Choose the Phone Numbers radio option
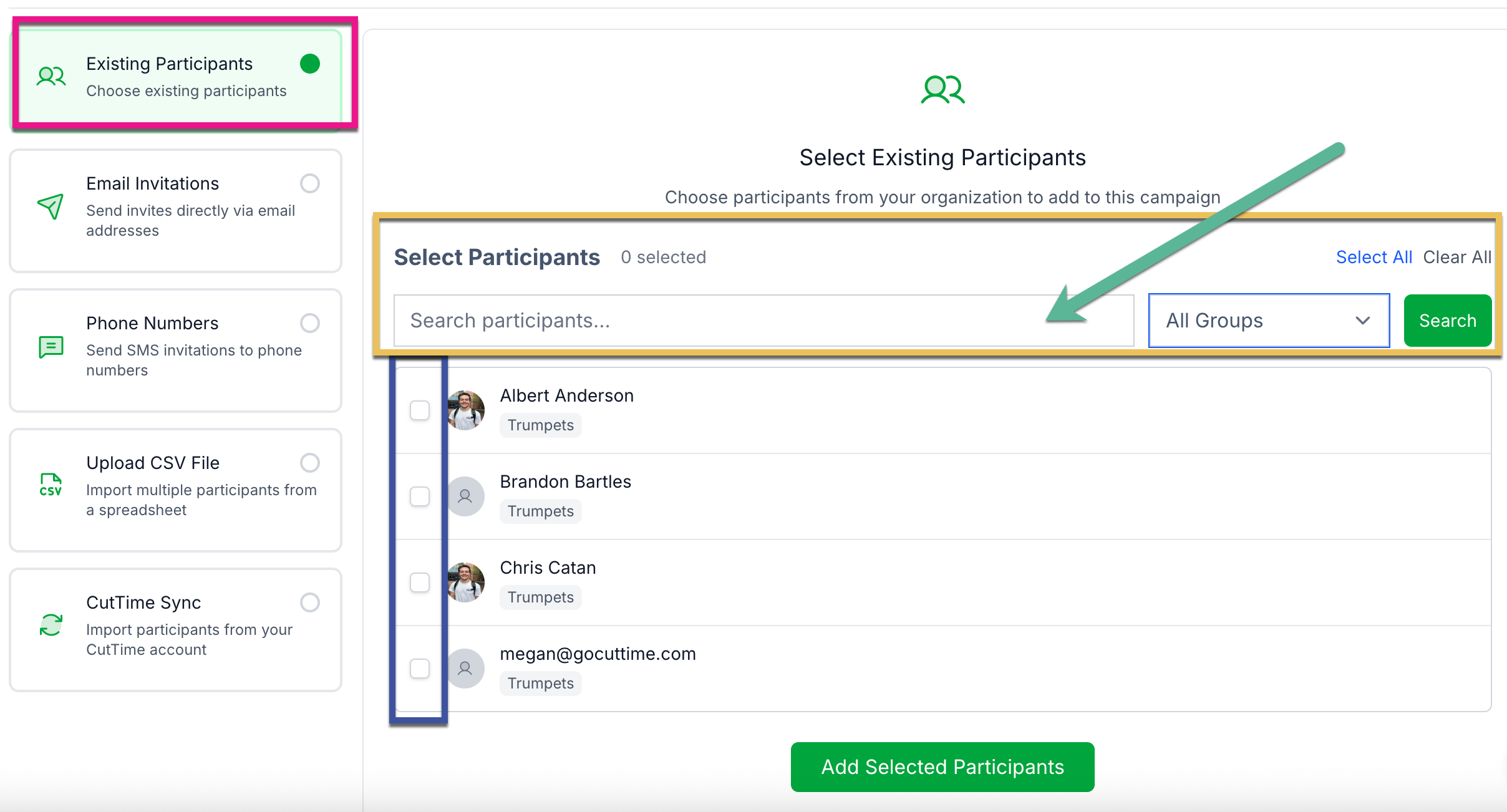Image resolution: width=1507 pixels, height=812 pixels. point(310,323)
